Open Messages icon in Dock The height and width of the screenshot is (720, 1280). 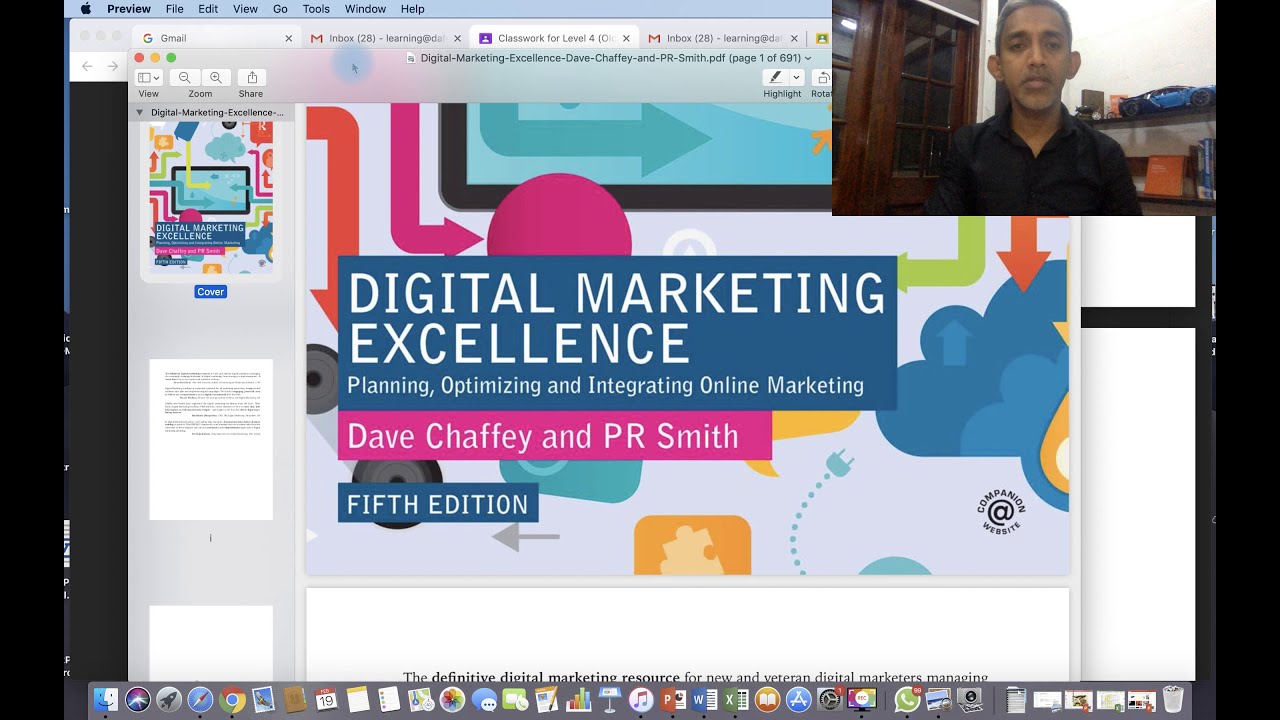click(483, 699)
